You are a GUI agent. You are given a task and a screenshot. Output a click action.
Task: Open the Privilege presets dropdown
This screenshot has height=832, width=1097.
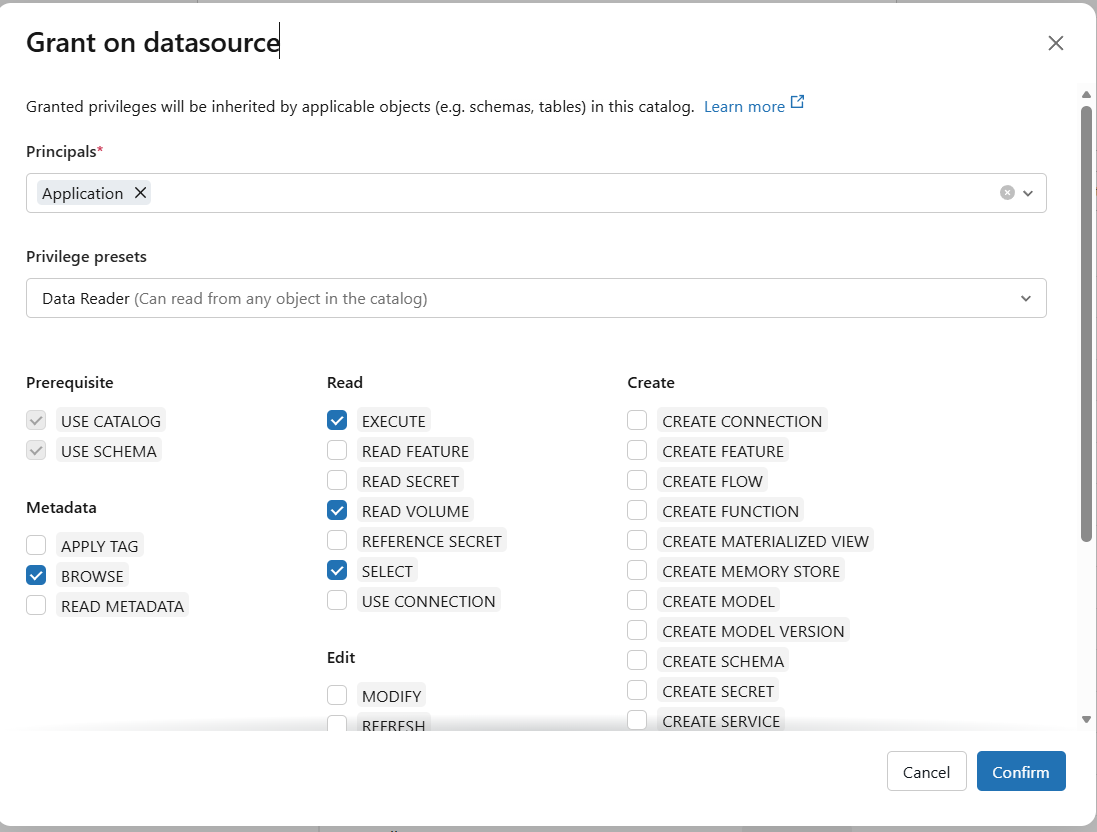(x=537, y=298)
